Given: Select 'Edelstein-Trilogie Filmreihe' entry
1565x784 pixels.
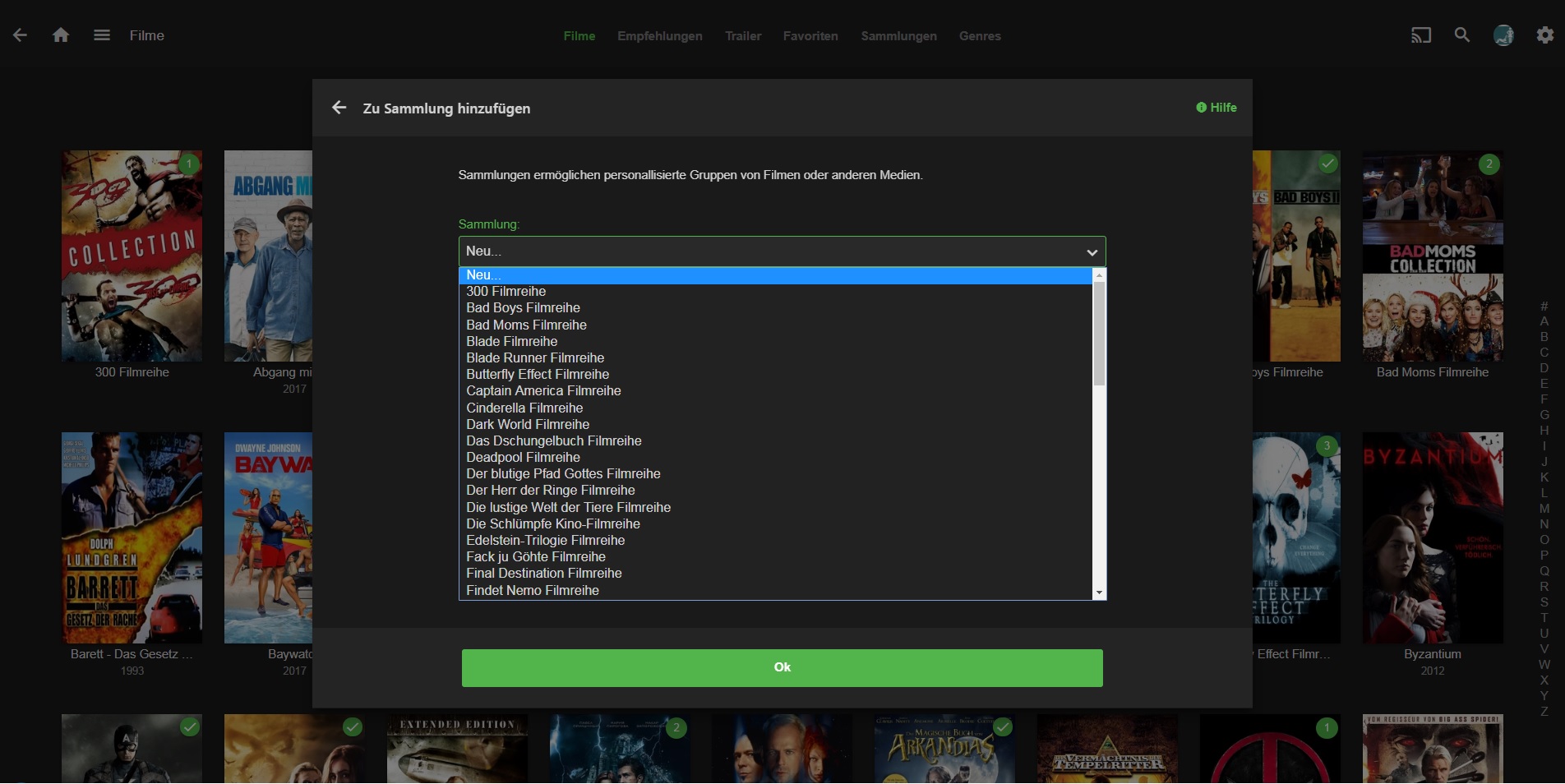Looking at the screenshot, I should pyautogui.click(x=775, y=541).
